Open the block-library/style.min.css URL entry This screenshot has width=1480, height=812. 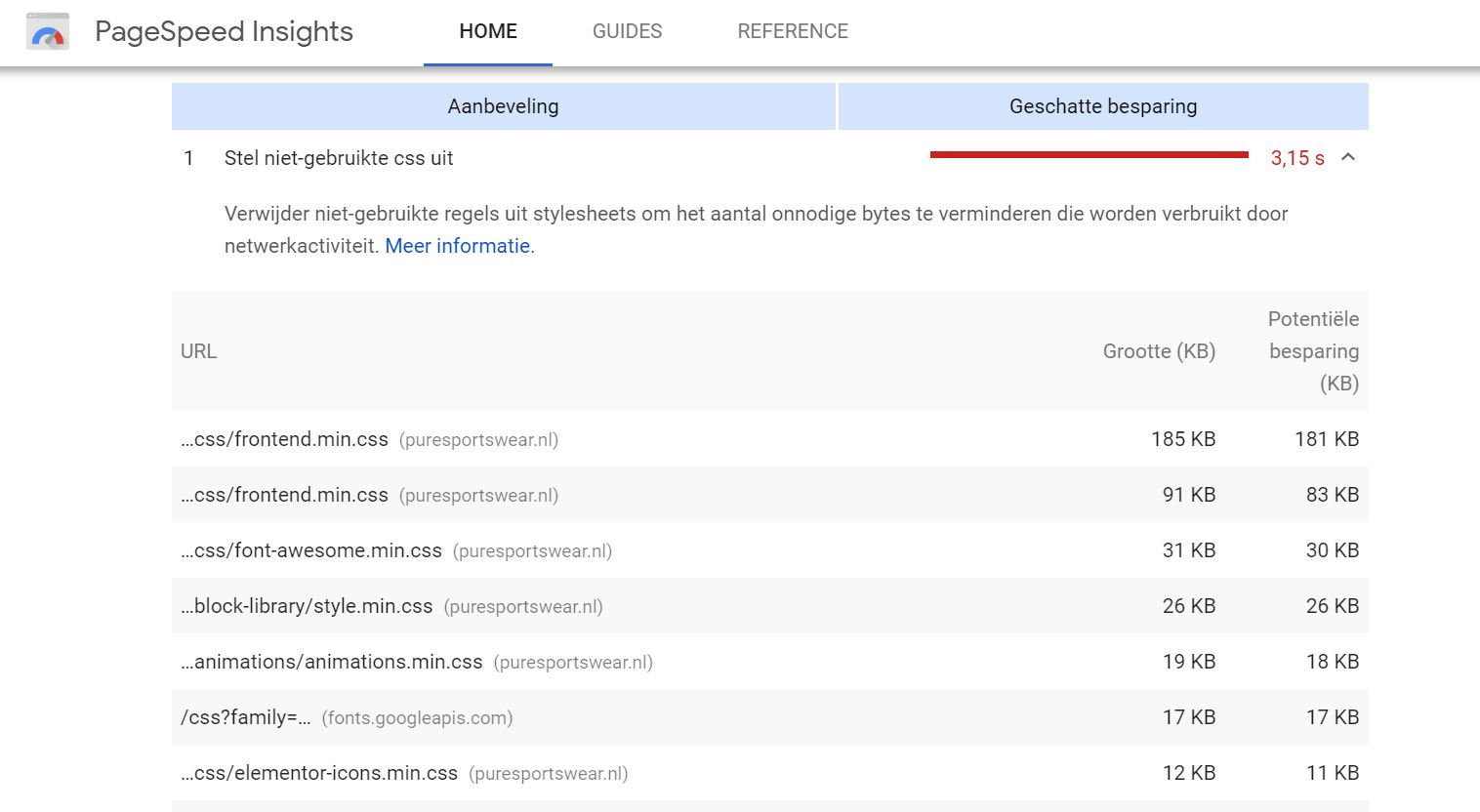coord(307,606)
